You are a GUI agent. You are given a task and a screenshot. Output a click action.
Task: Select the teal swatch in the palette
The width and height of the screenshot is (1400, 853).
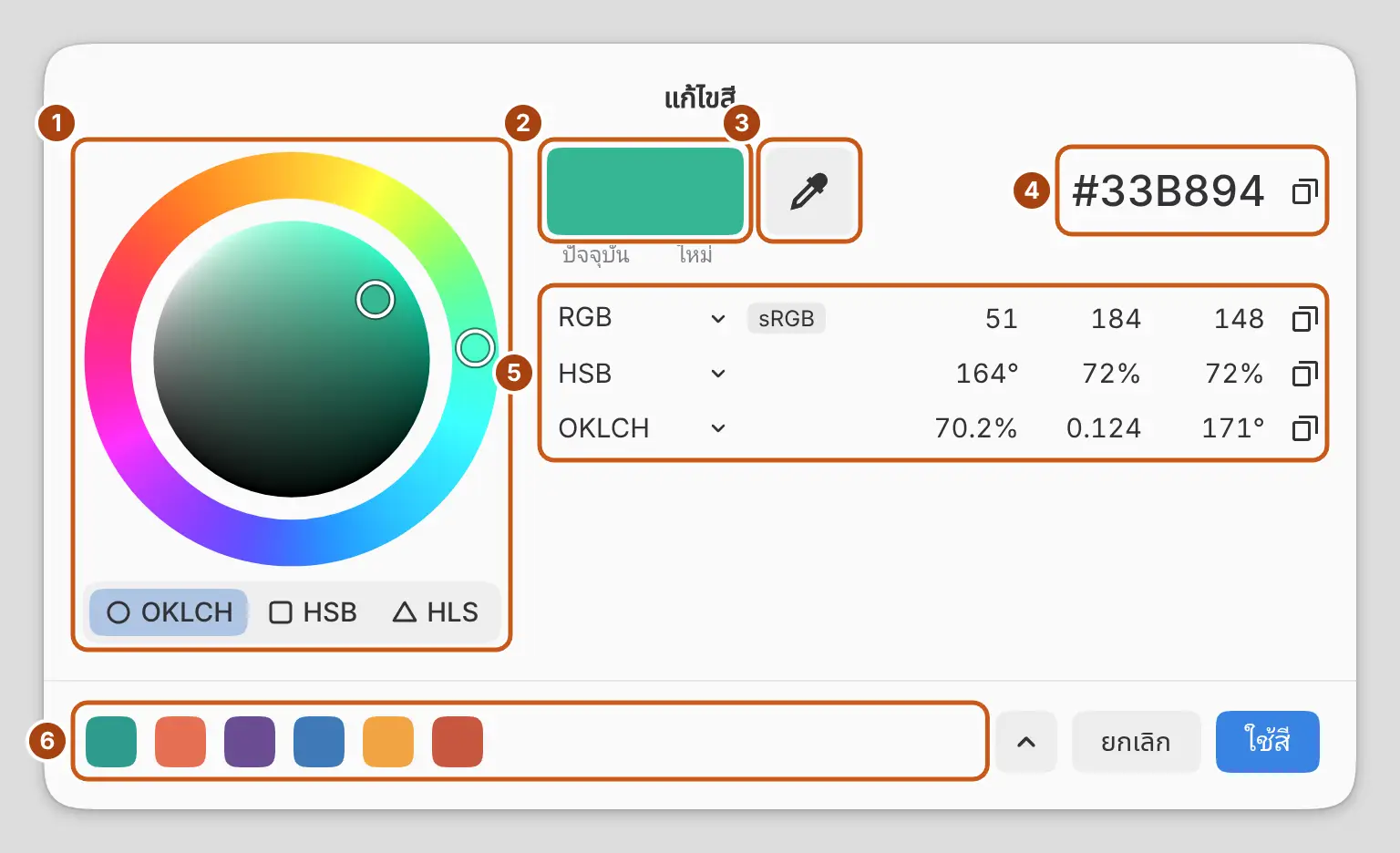point(111,742)
